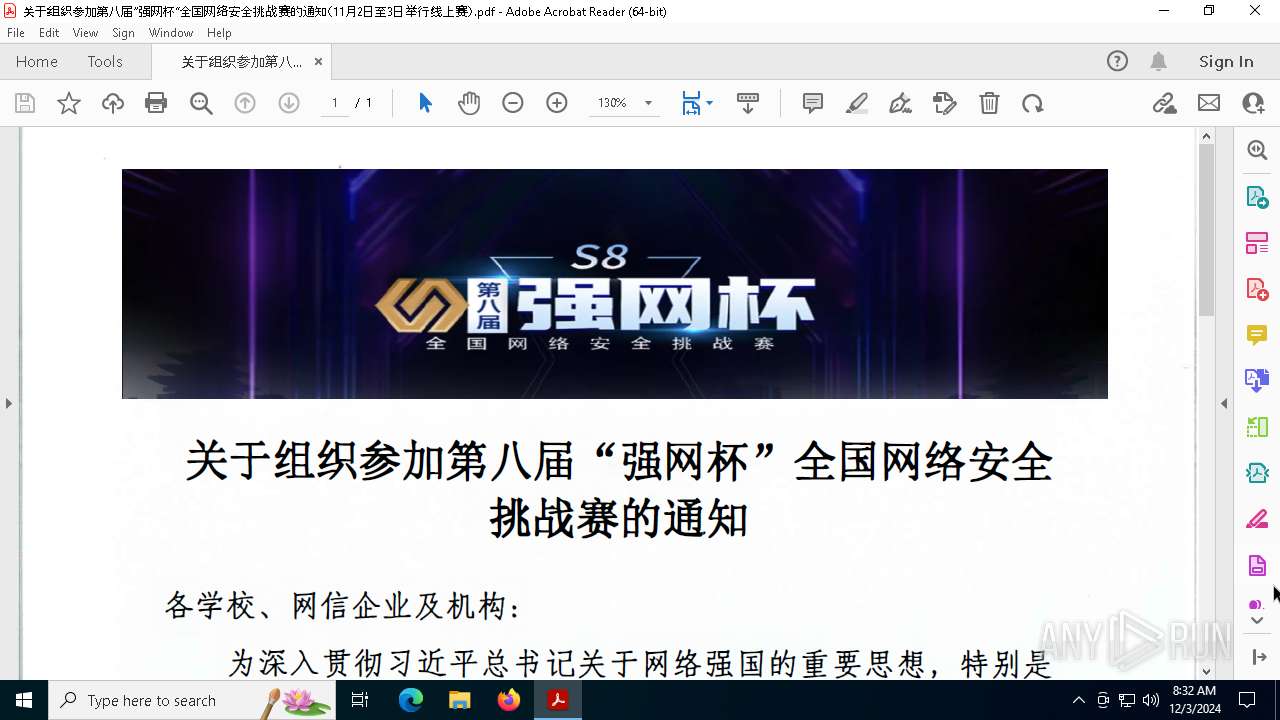Open File Explorer from taskbar

pyautogui.click(x=460, y=700)
